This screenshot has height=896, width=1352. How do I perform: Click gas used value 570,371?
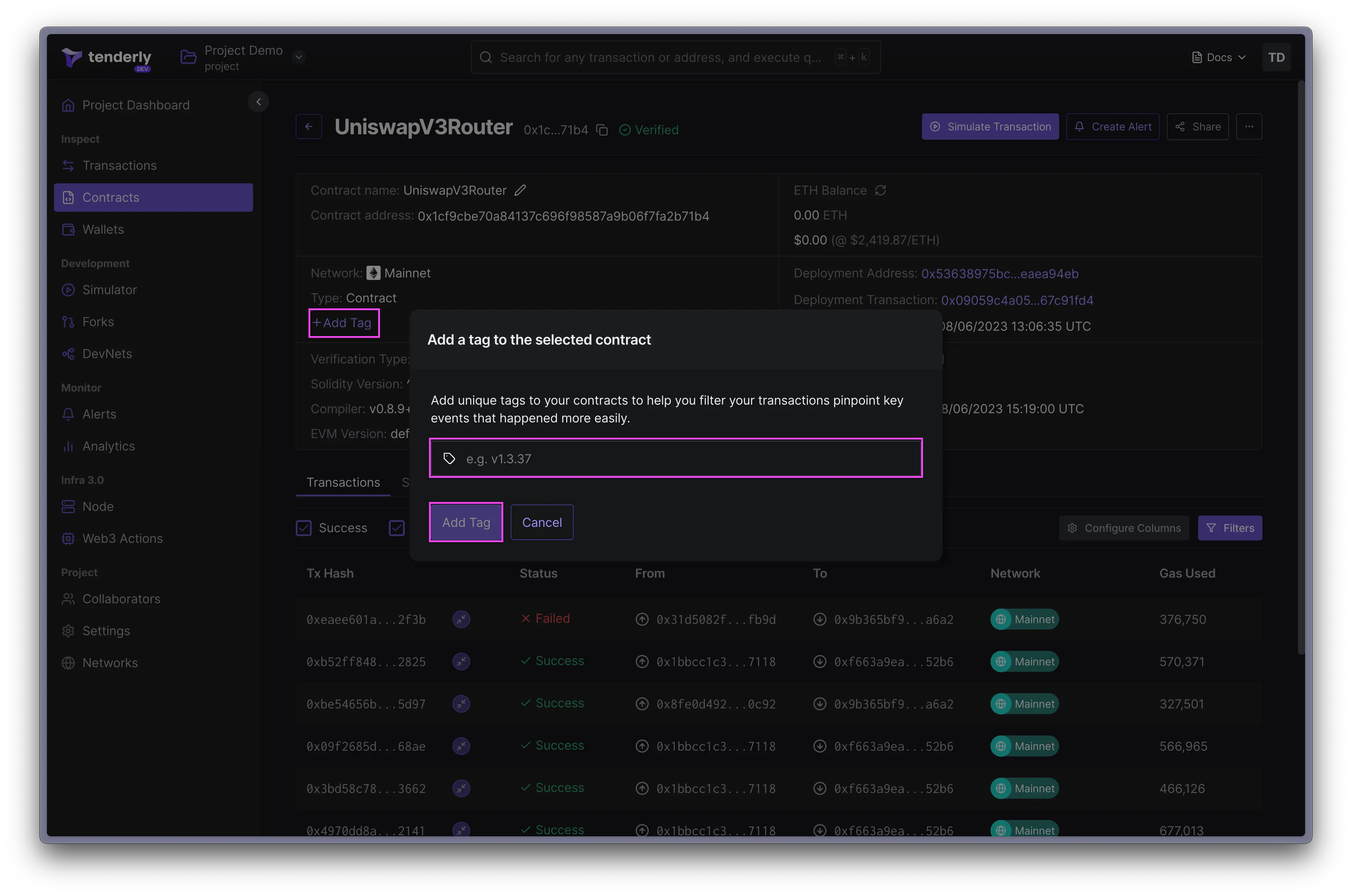(1182, 662)
